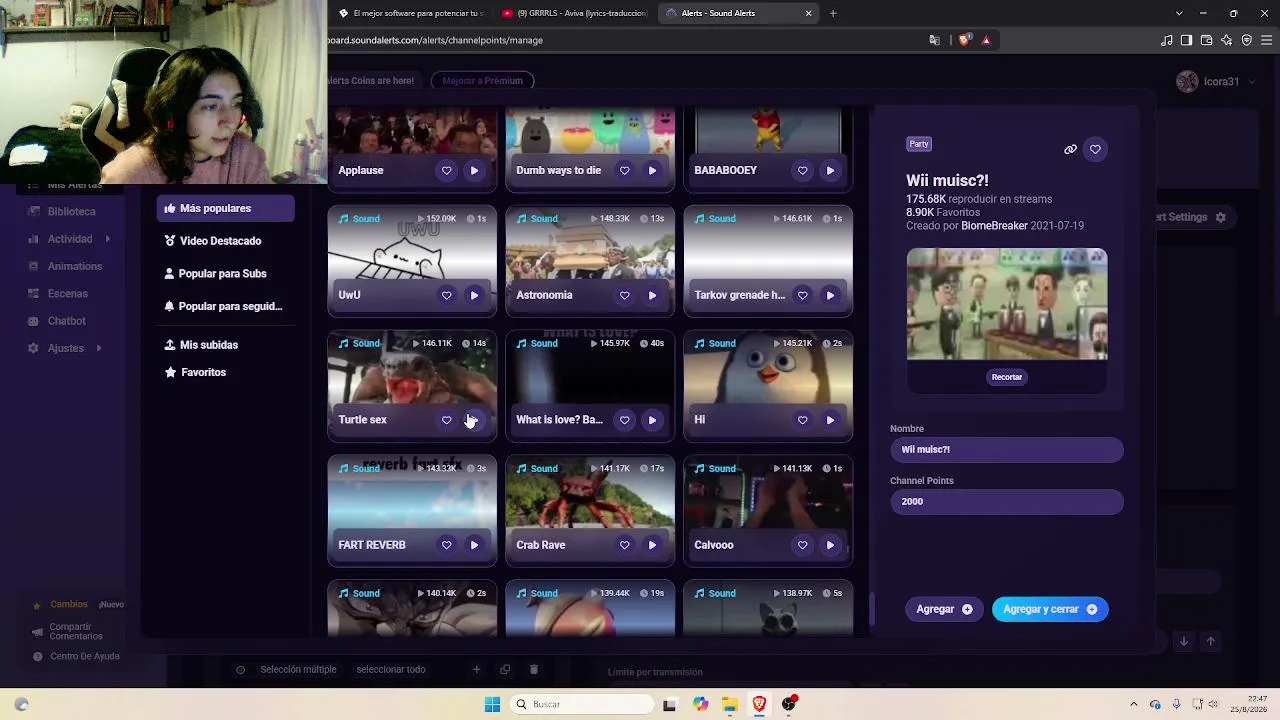Favorite the Astronomia sound
This screenshot has height=720, width=1280.
point(625,295)
